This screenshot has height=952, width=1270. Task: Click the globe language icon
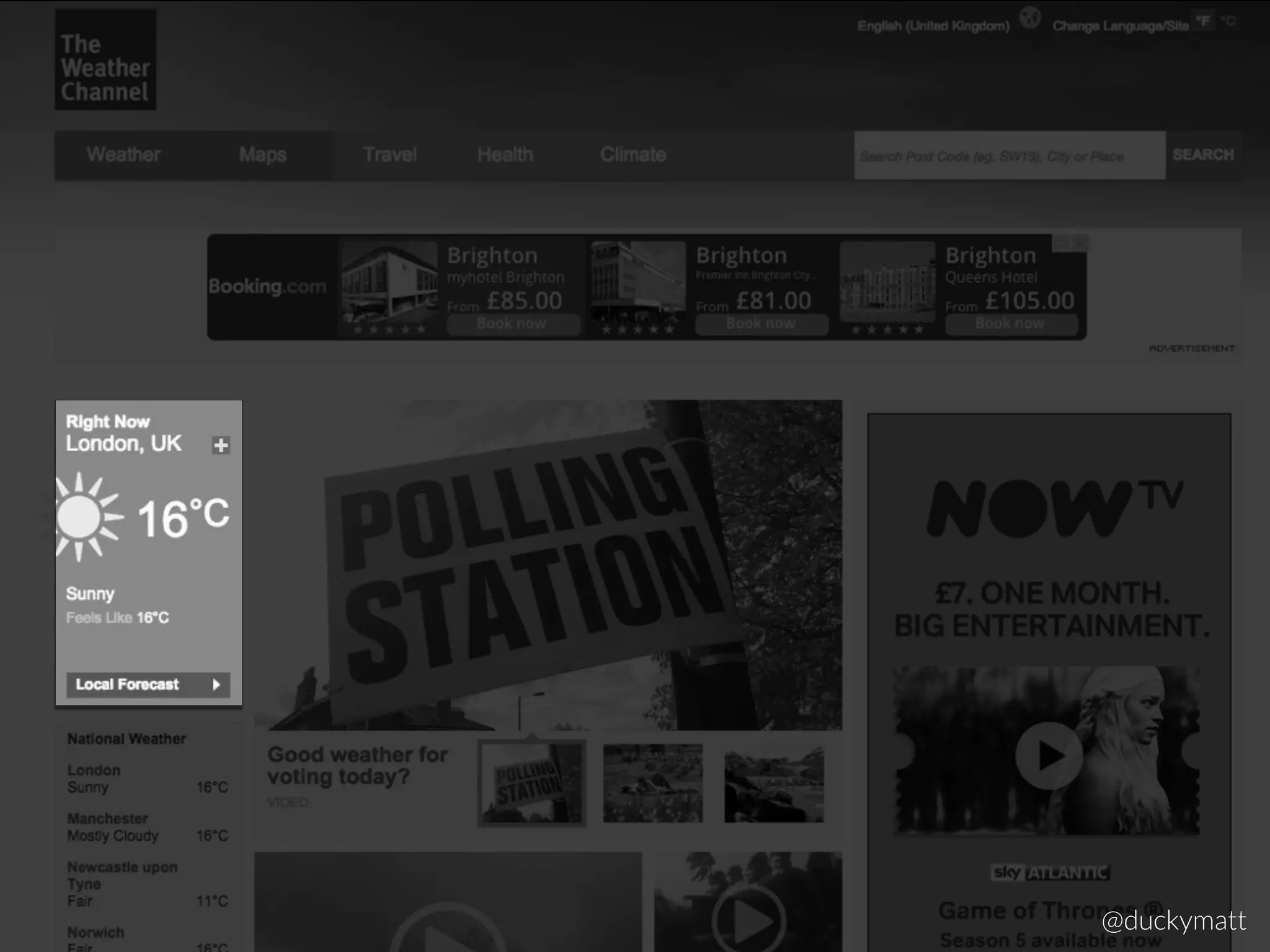(1030, 18)
